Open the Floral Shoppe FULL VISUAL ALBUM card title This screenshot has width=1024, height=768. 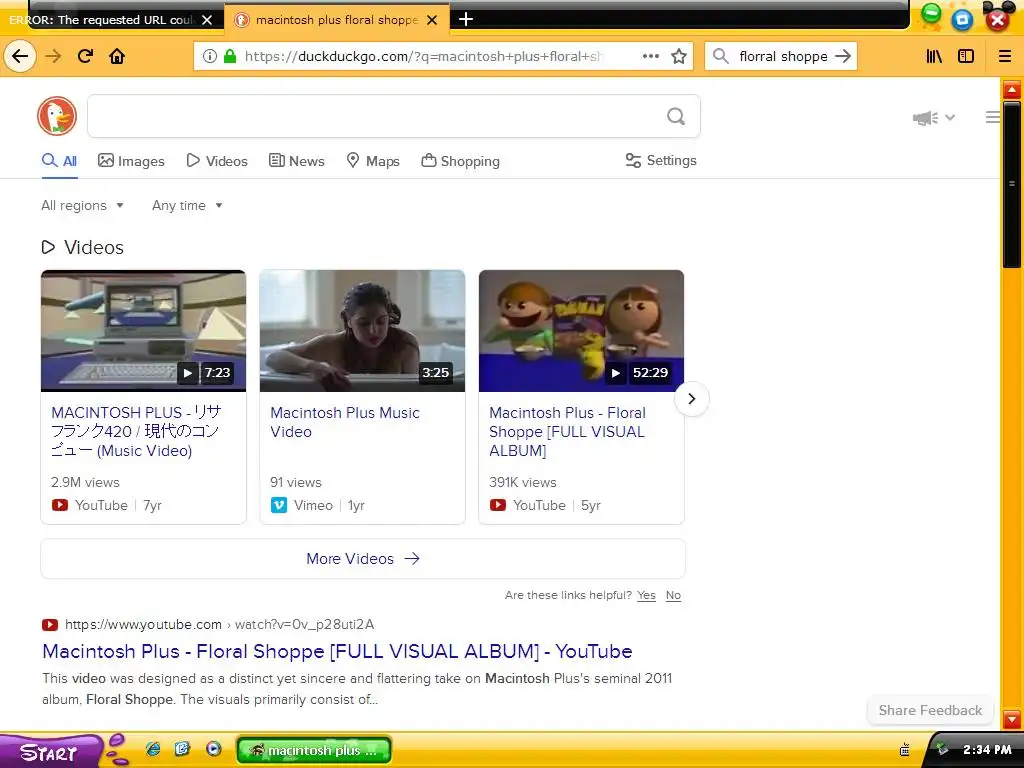[568, 432]
